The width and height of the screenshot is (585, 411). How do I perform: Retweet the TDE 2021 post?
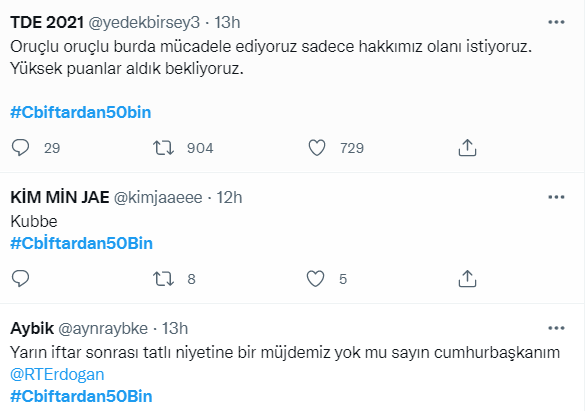[163, 148]
